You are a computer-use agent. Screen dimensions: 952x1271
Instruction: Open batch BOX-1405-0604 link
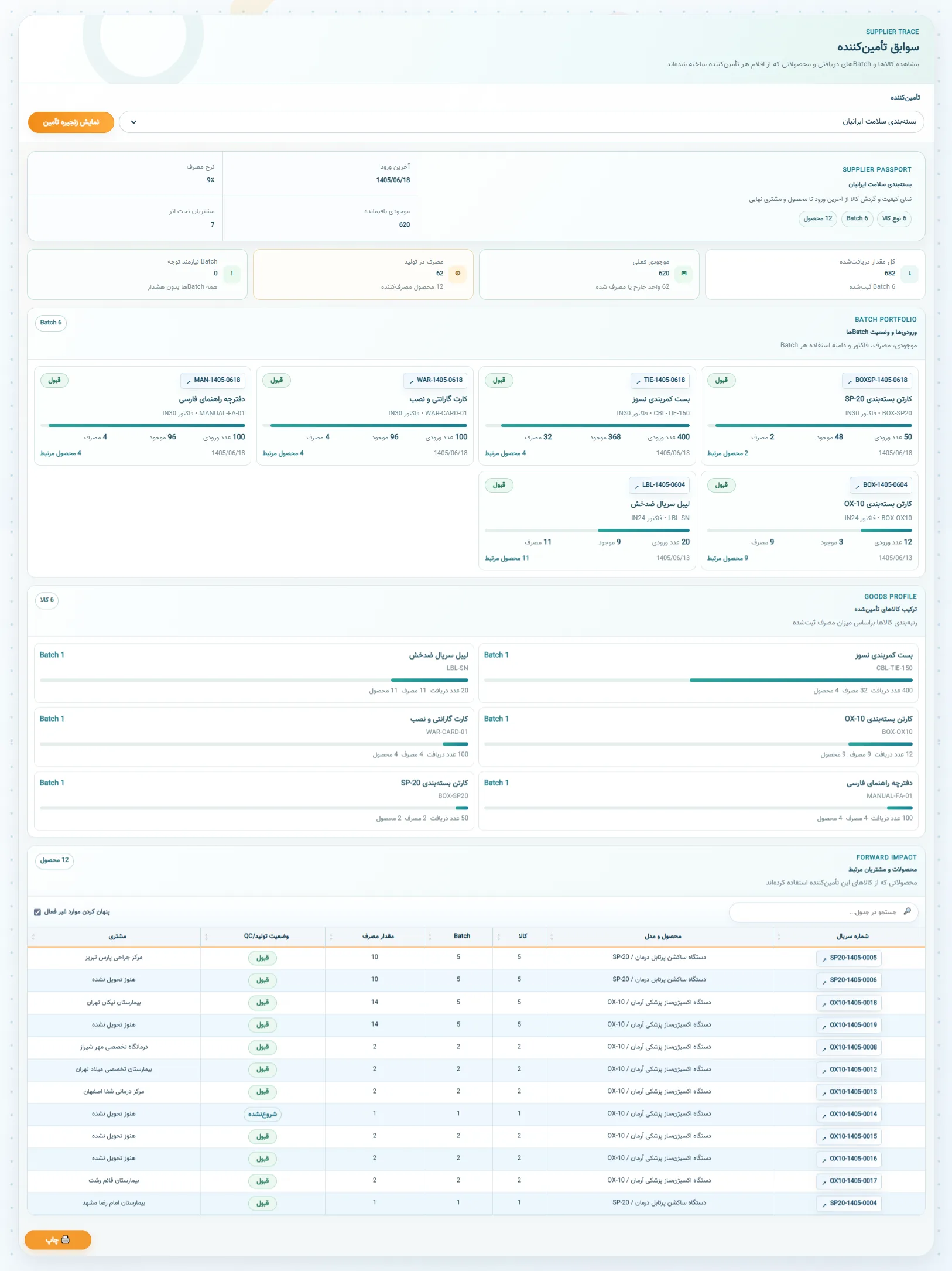click(881, 485)
